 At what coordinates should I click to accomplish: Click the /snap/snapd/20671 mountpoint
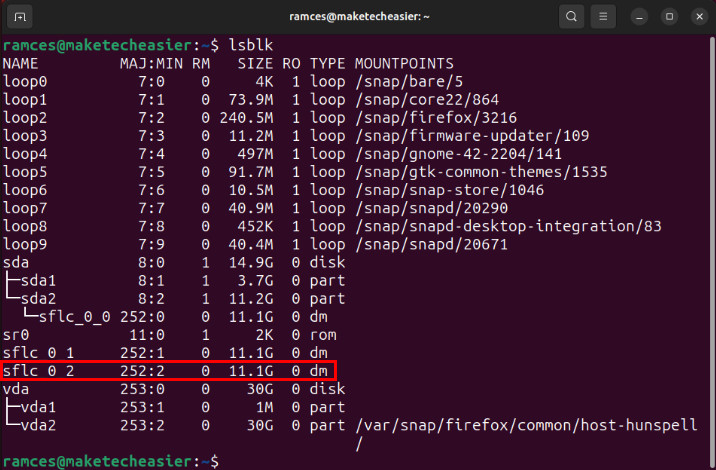(432, 244)
